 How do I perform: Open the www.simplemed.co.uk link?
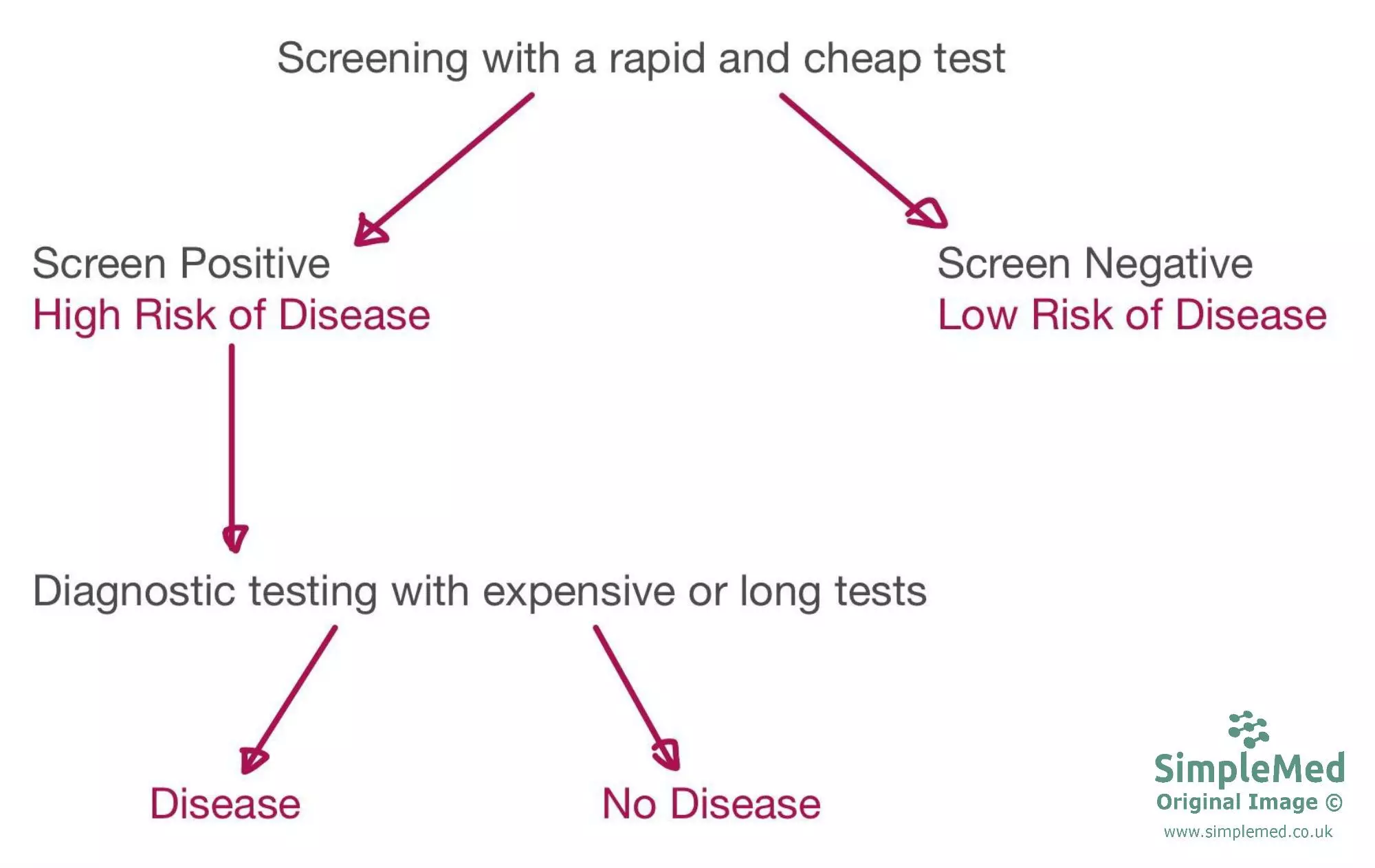coord(1248,832)
